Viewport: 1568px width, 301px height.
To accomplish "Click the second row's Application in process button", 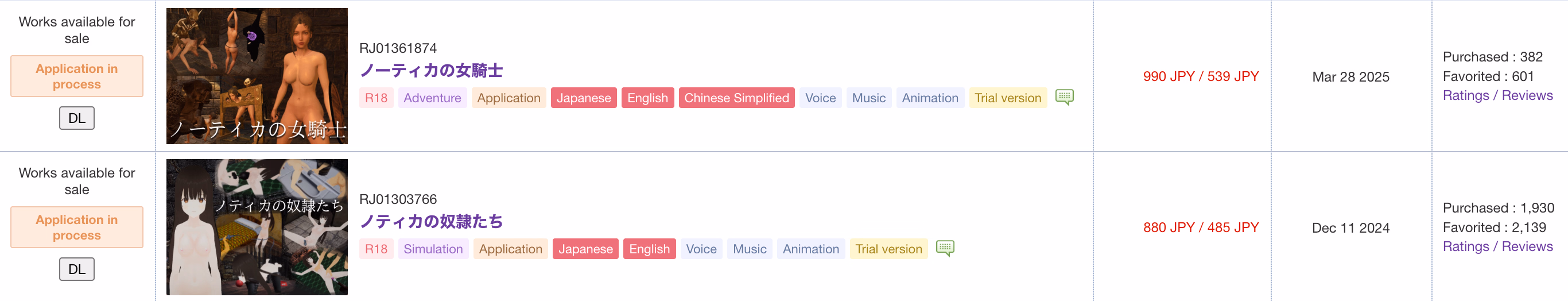I will (x=77, y=227).
